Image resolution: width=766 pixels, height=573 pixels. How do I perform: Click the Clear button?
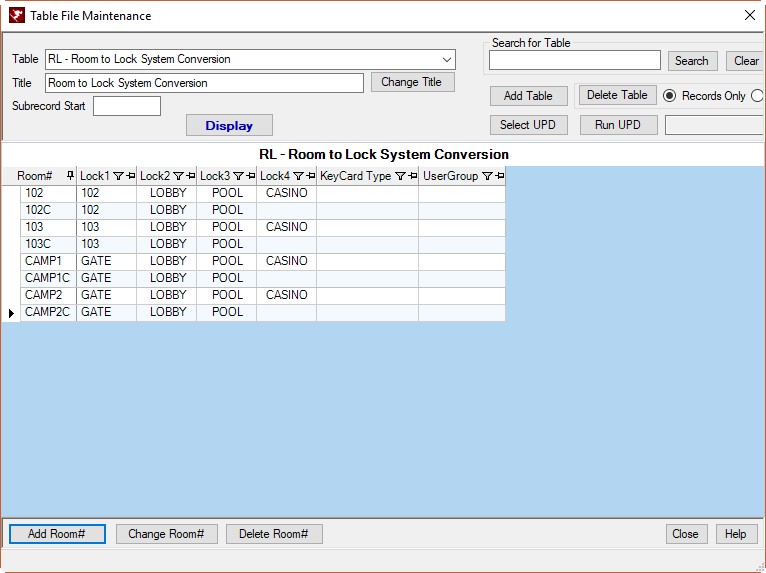pos(745,61)
